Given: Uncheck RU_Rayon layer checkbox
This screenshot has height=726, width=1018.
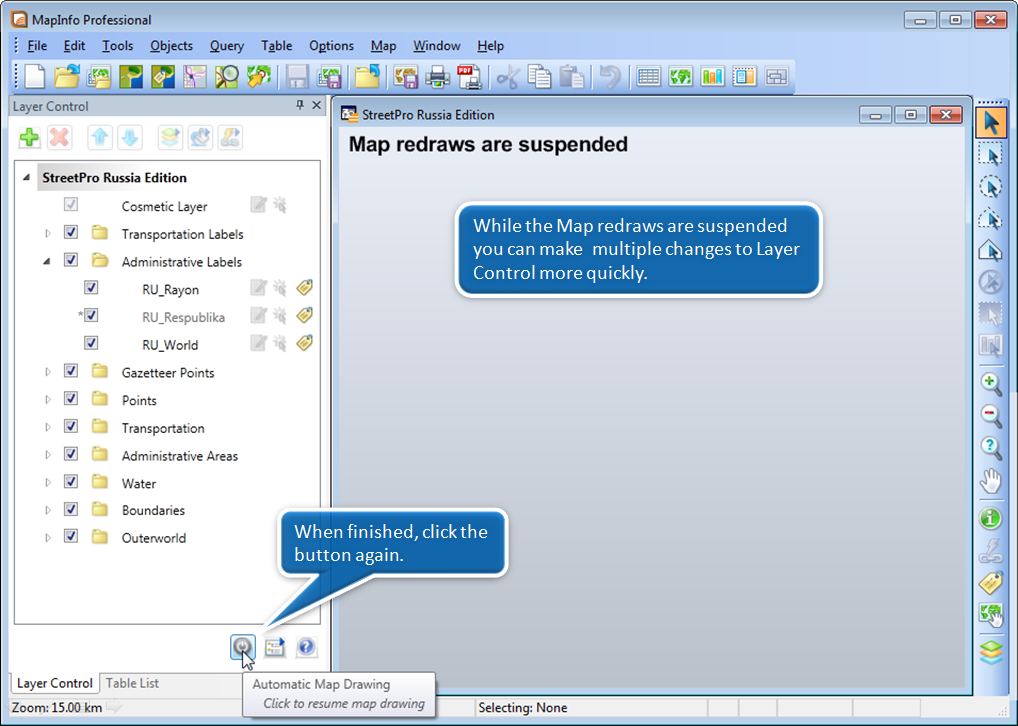Looking at the screenshot, I should point(91,287).
